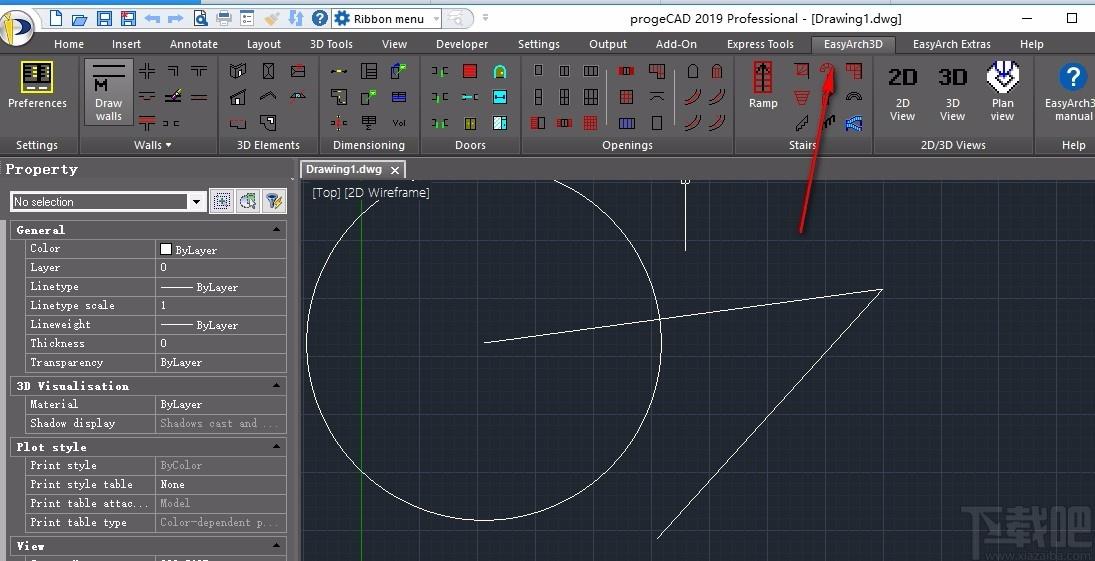Screen dimensions: 1095x561
Task: Switch to 2D View
Action: tap(902, 92)
